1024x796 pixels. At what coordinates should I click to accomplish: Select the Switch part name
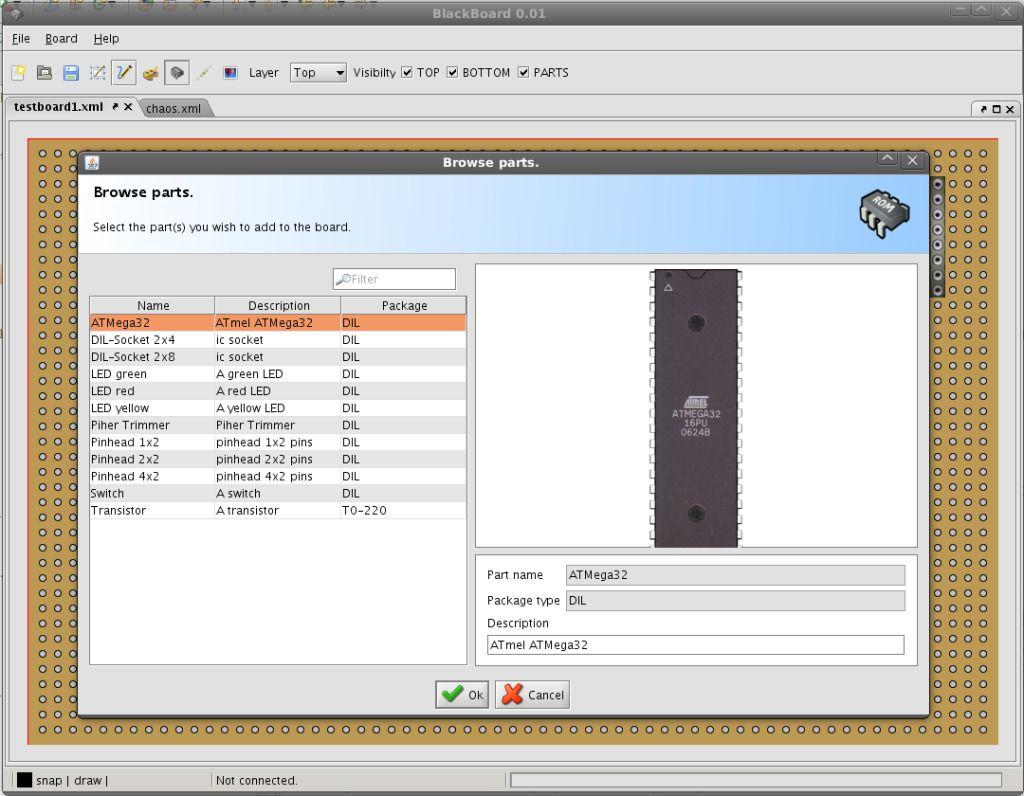[x=107, y=493]
